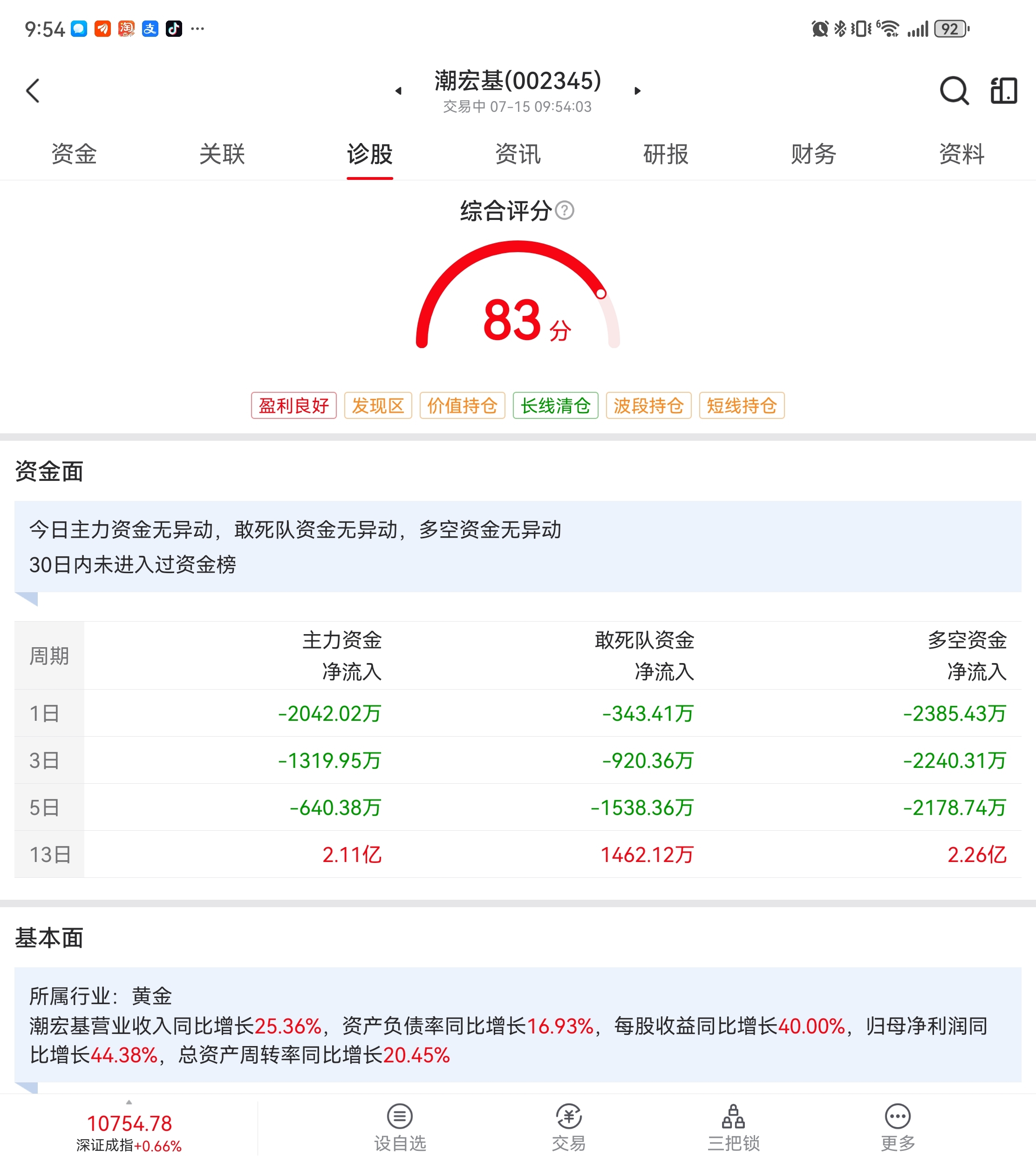This screenshot has height=1163, width=1036.
Task: Switch to the 资金 tab
Action: coord(74,154)
